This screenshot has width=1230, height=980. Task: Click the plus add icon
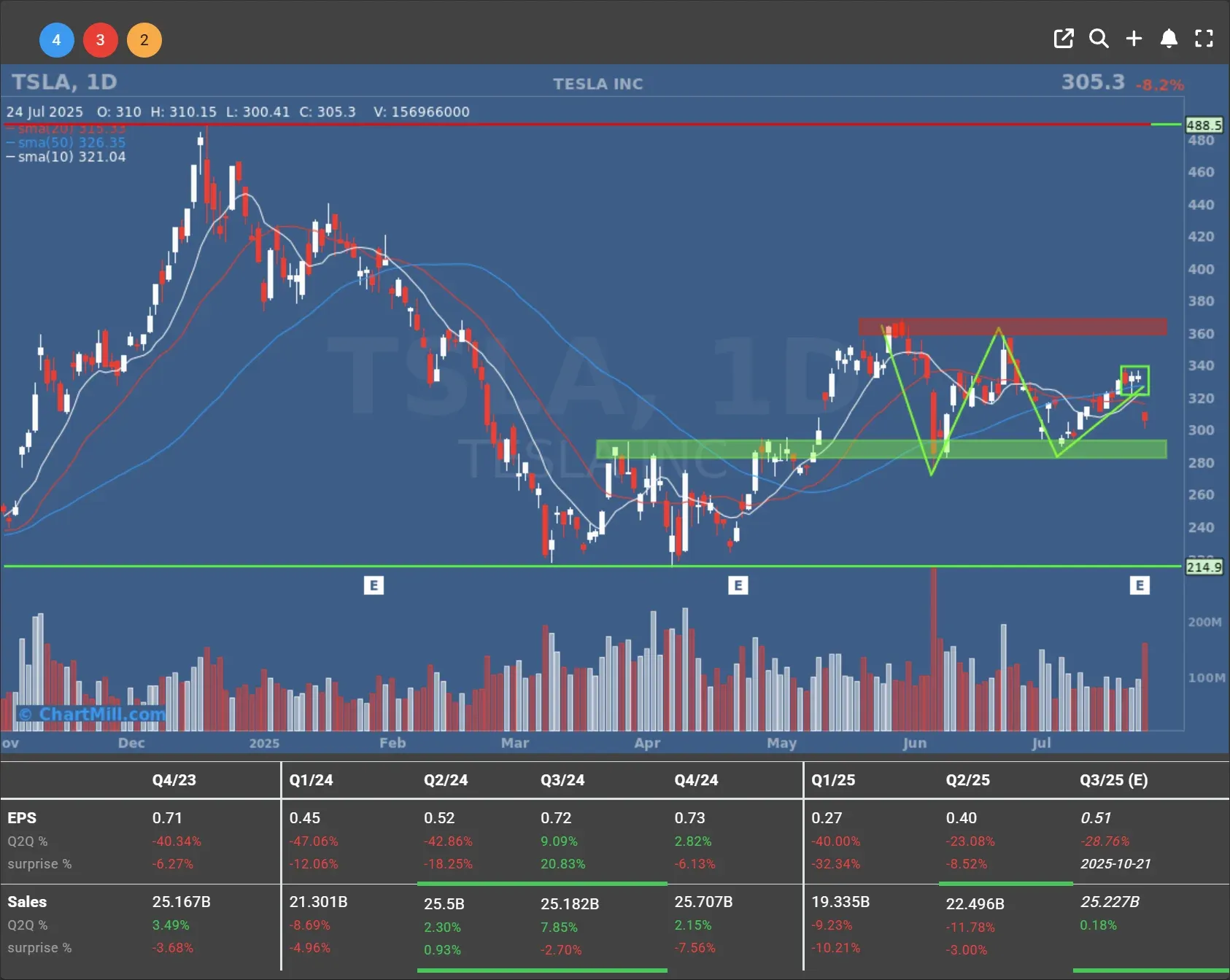click(x=1134, y=39)
